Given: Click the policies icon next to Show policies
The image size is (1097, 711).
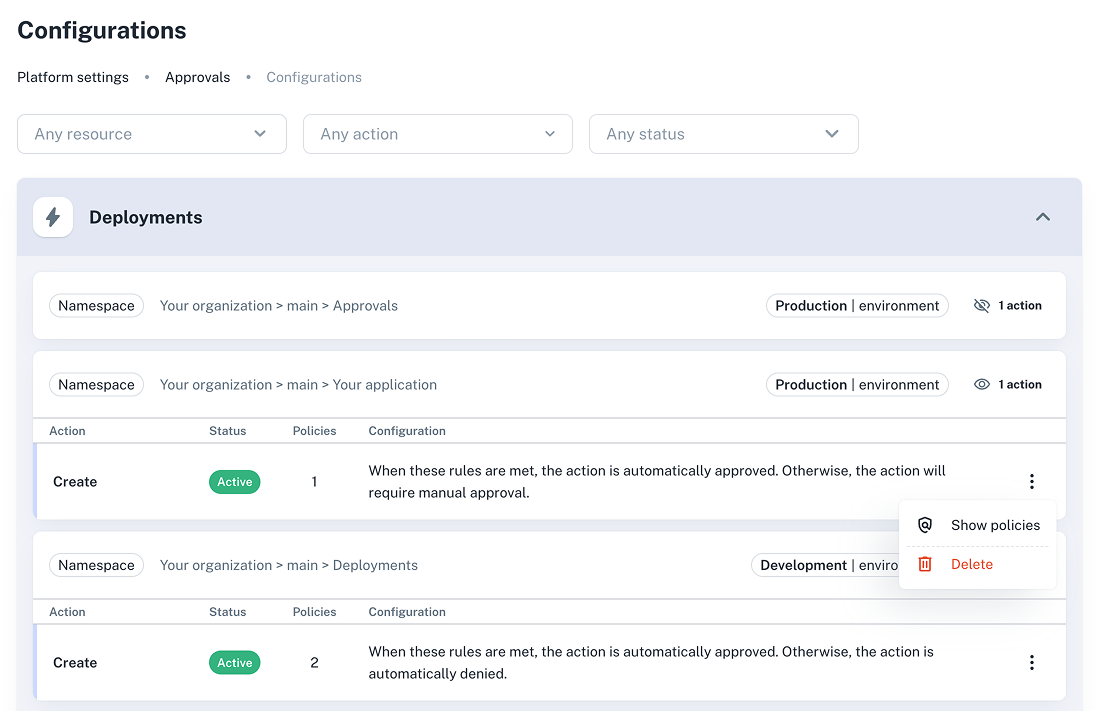Looking at the screenshot, I should [925, 524].
